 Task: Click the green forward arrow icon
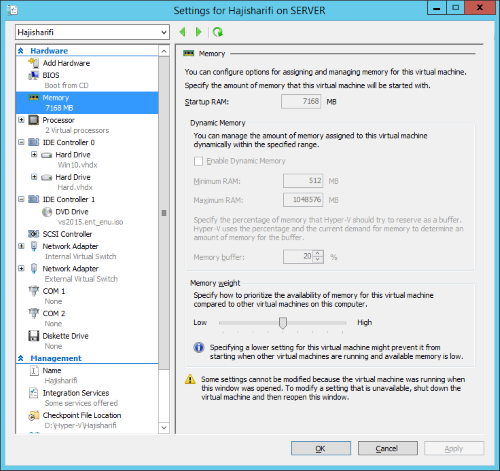(x=199, y=32)
